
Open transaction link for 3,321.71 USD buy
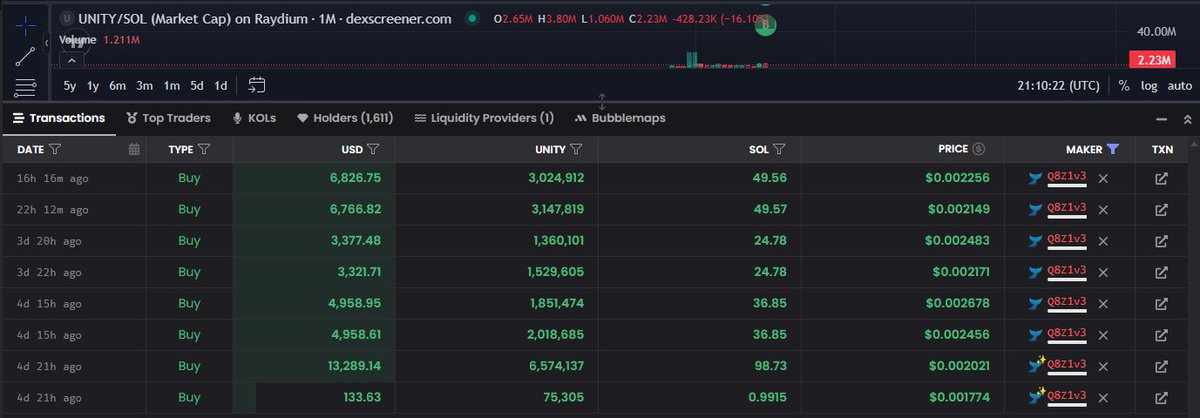click(x=1161, y=271)
